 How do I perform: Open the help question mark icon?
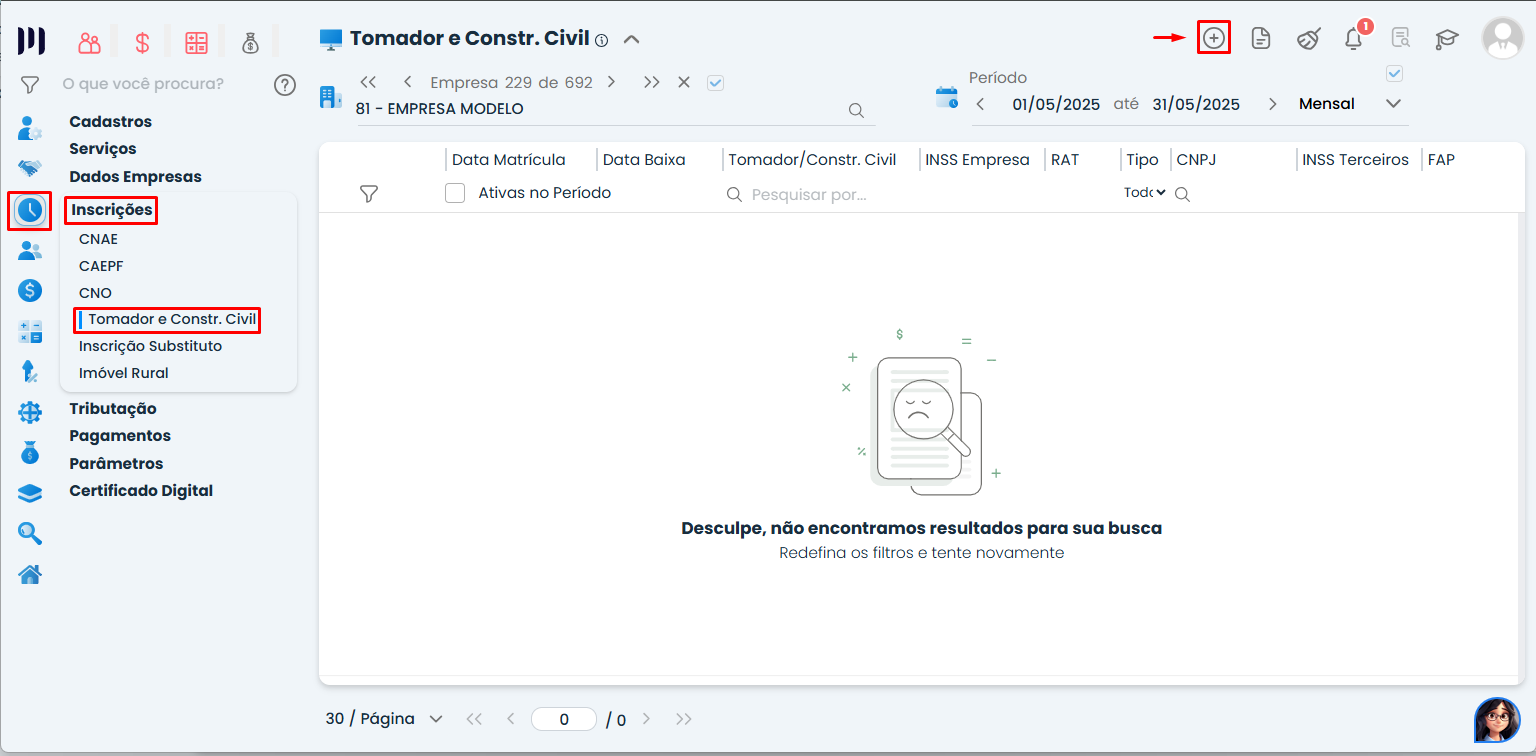tap(285, 84)
